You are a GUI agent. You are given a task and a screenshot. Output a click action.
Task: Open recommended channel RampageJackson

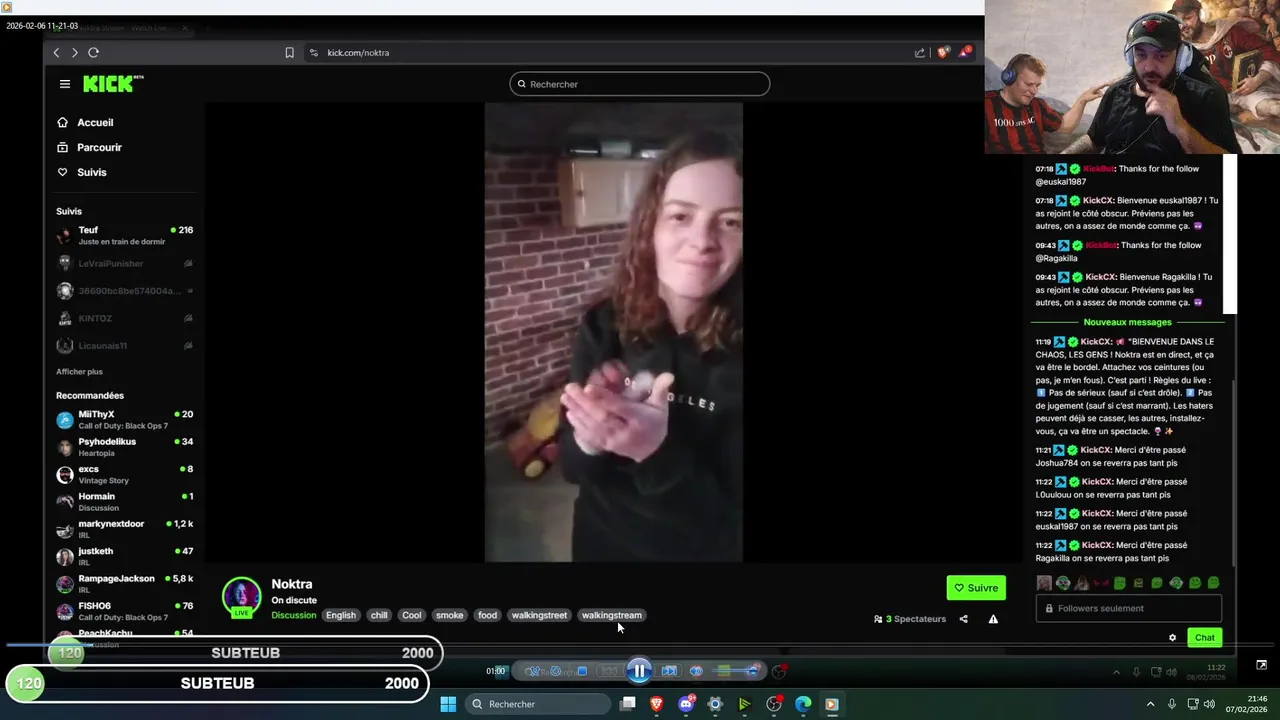click(125, 584)
